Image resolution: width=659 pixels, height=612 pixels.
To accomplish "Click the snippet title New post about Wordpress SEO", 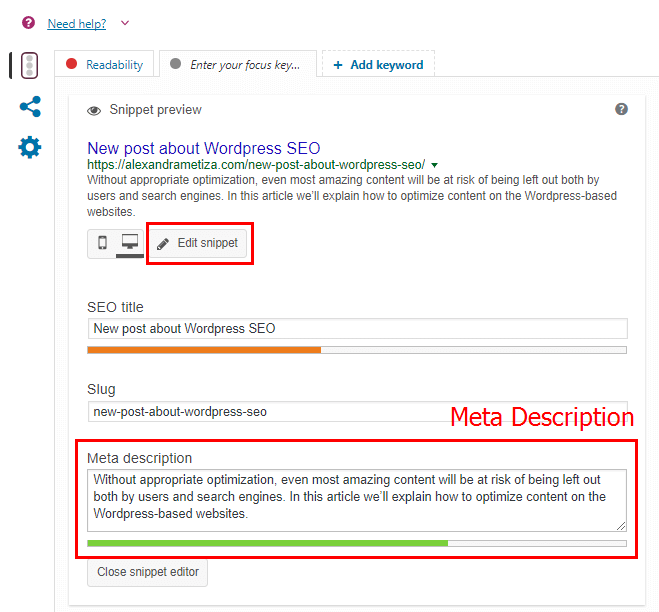I will pyautogui.click(x=204, y=148).
